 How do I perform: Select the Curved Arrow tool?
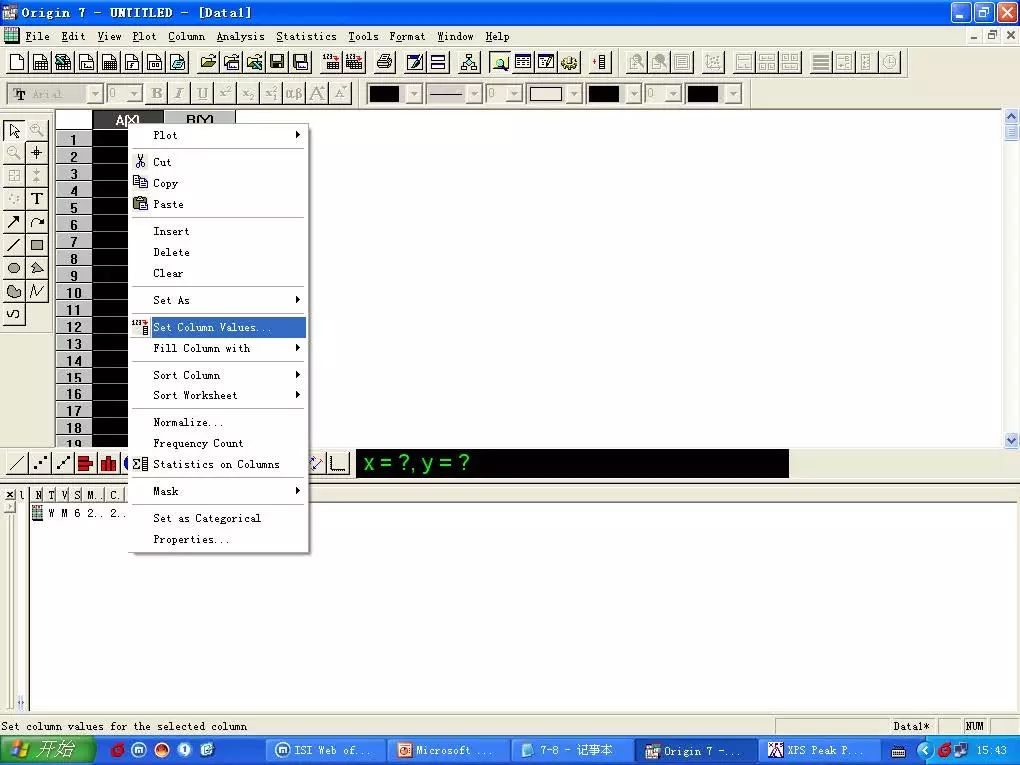point(37,222)
